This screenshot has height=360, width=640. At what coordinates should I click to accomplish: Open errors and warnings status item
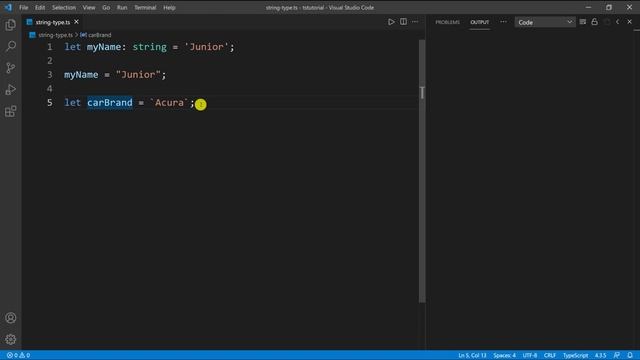pyautogui.click(x=18, y=355)
